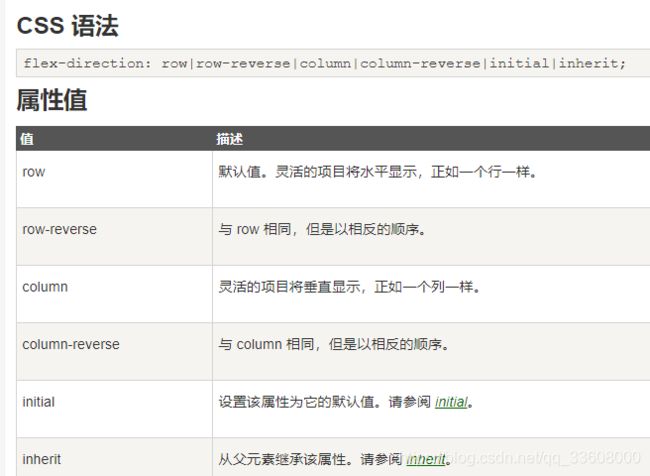Click the text '设置该属性为它的默认值'

tap(296, 402)
